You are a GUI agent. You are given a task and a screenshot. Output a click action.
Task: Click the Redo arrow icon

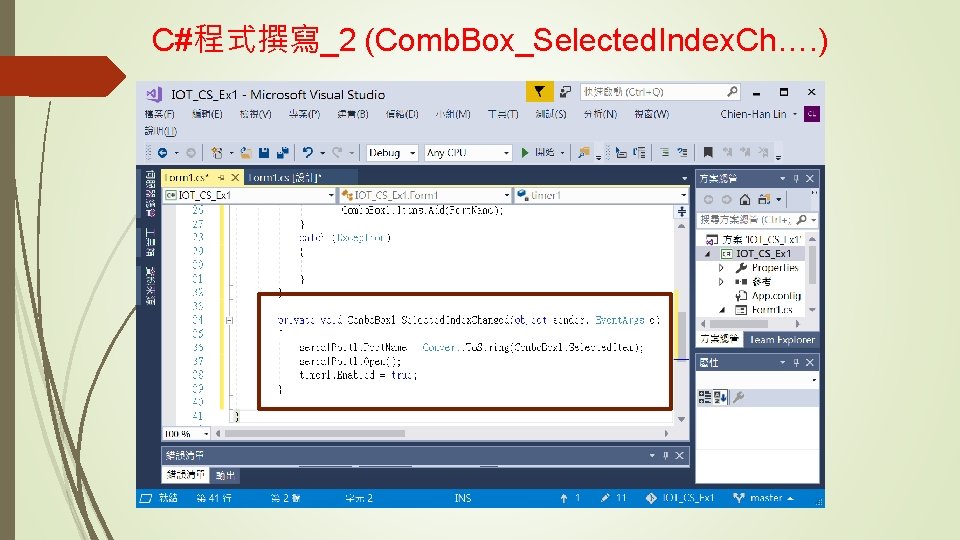pyautogui.click(x=337, y=152)
